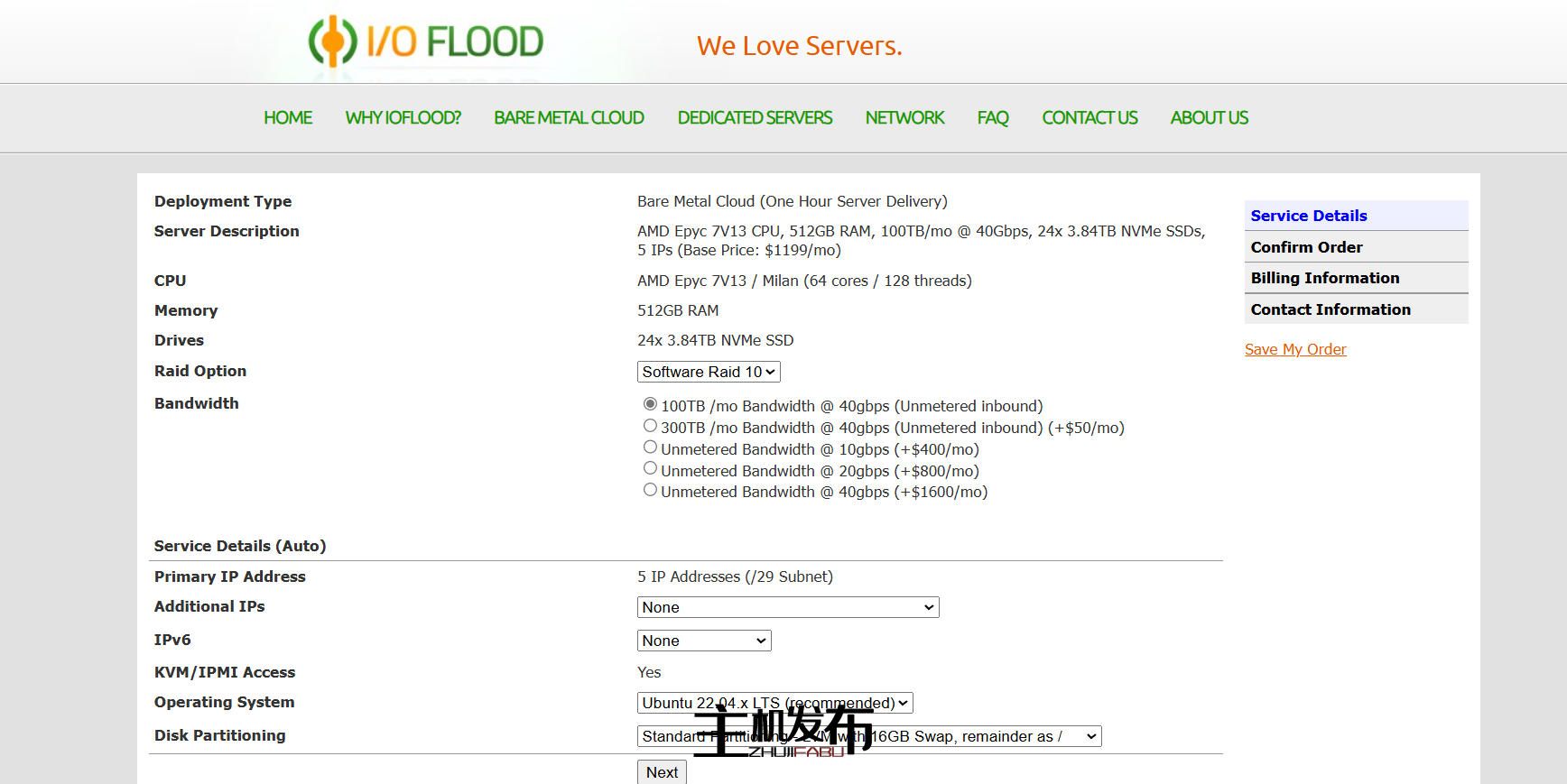Viewport: 1567px width, 784px height.
Task: Click the Next button
Action: [662, 772]
